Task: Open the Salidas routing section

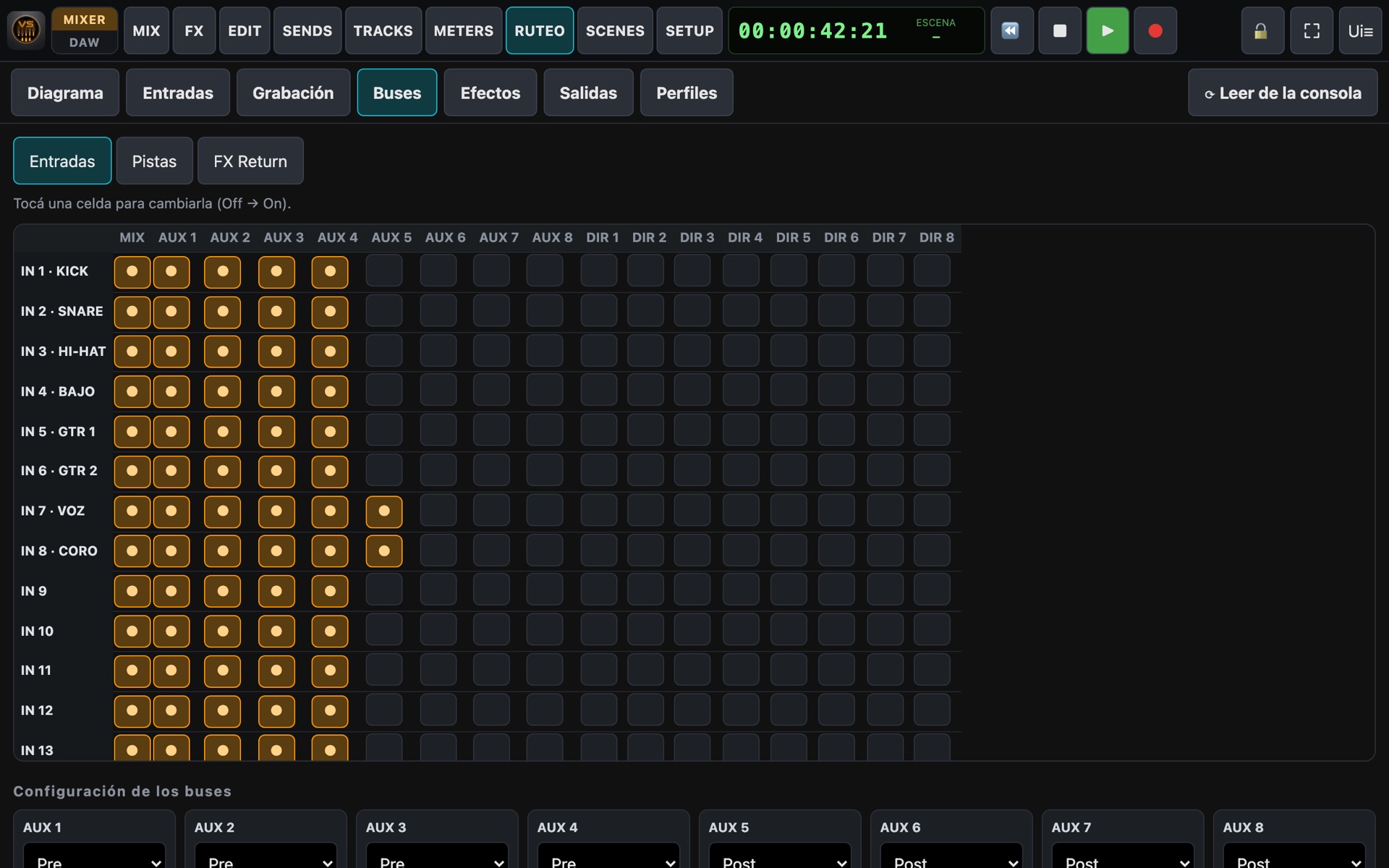Action: 588,93
